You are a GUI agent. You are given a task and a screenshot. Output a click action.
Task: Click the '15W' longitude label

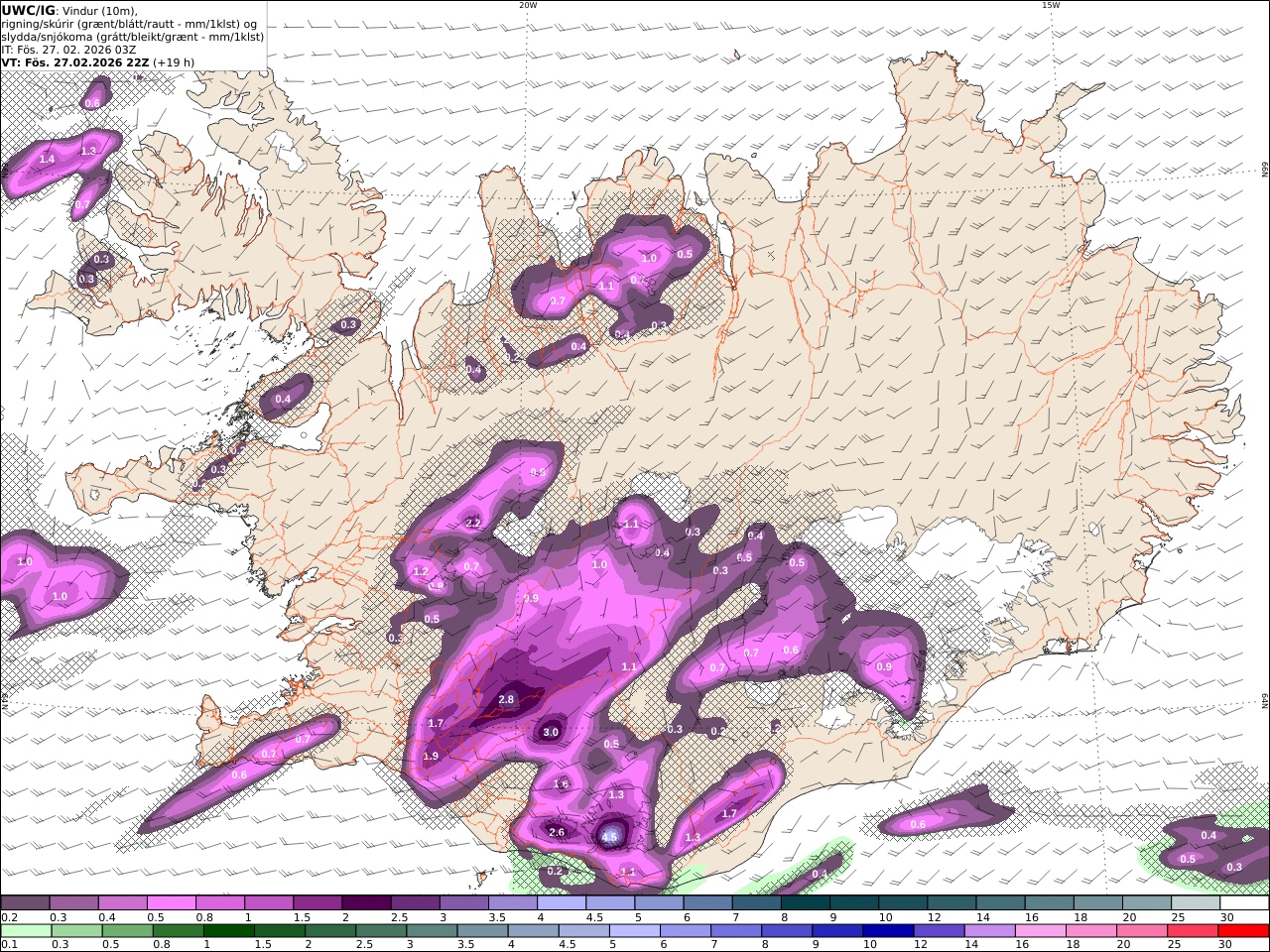point(1051,5)
